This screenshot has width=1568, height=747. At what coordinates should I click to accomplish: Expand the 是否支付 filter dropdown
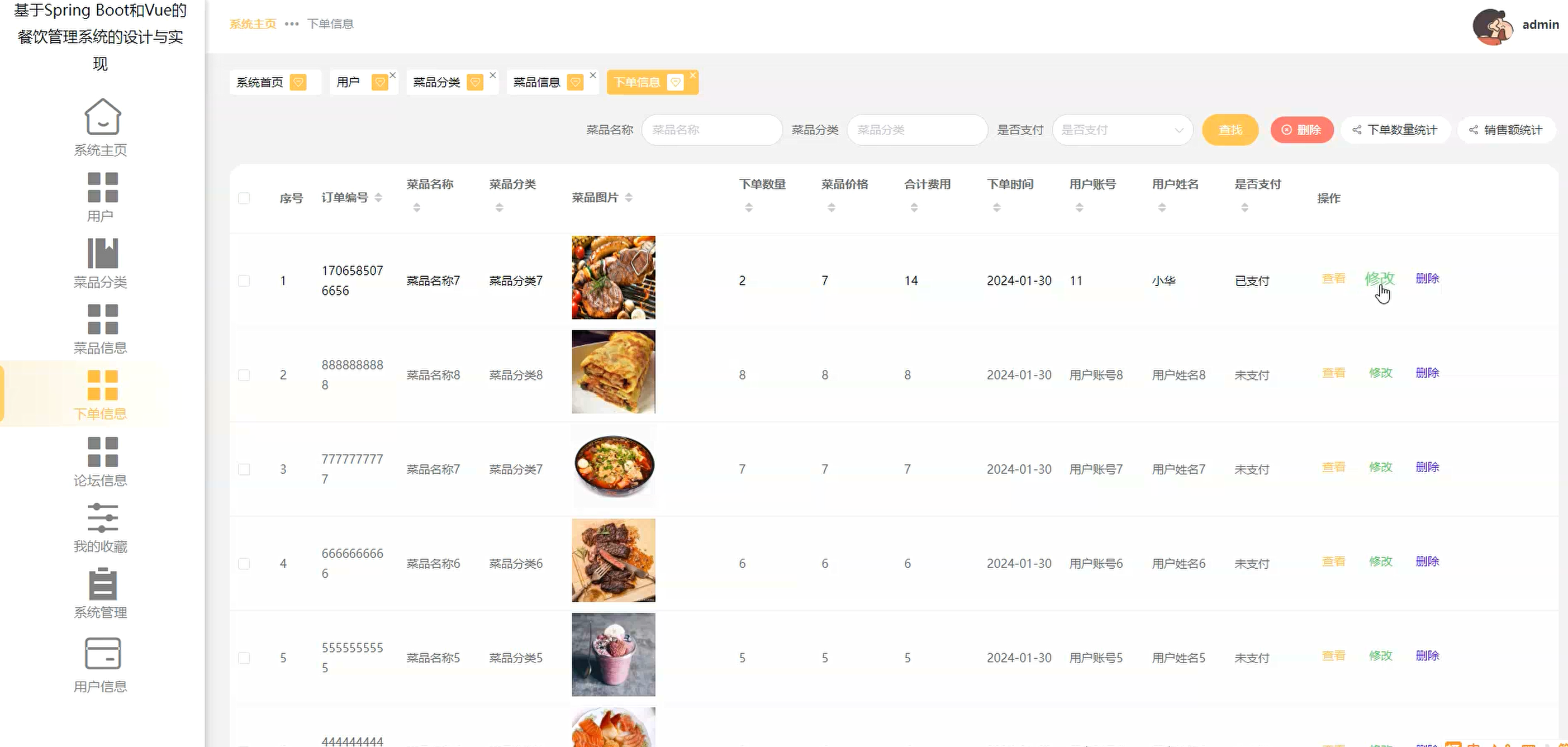tap(1123, 130)
